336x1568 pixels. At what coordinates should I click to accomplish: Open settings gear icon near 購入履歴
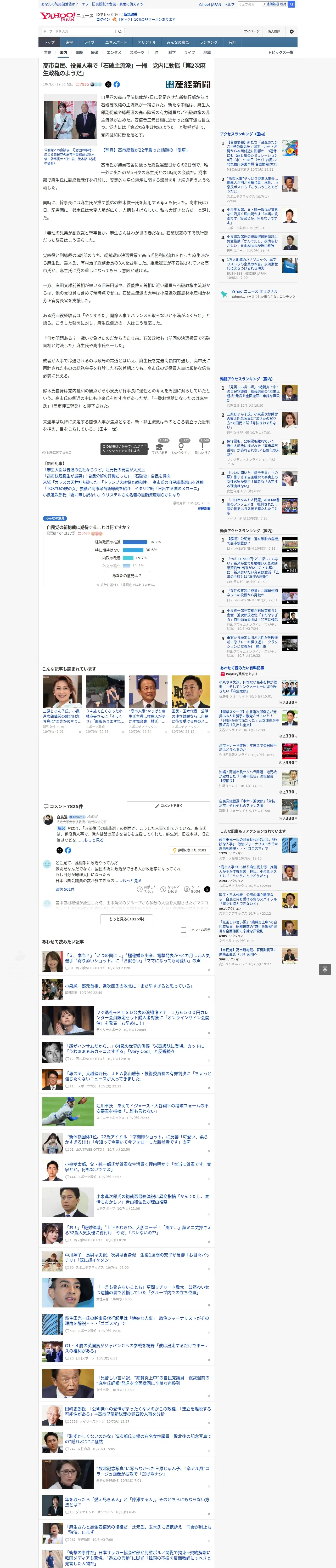pos(292,31)
